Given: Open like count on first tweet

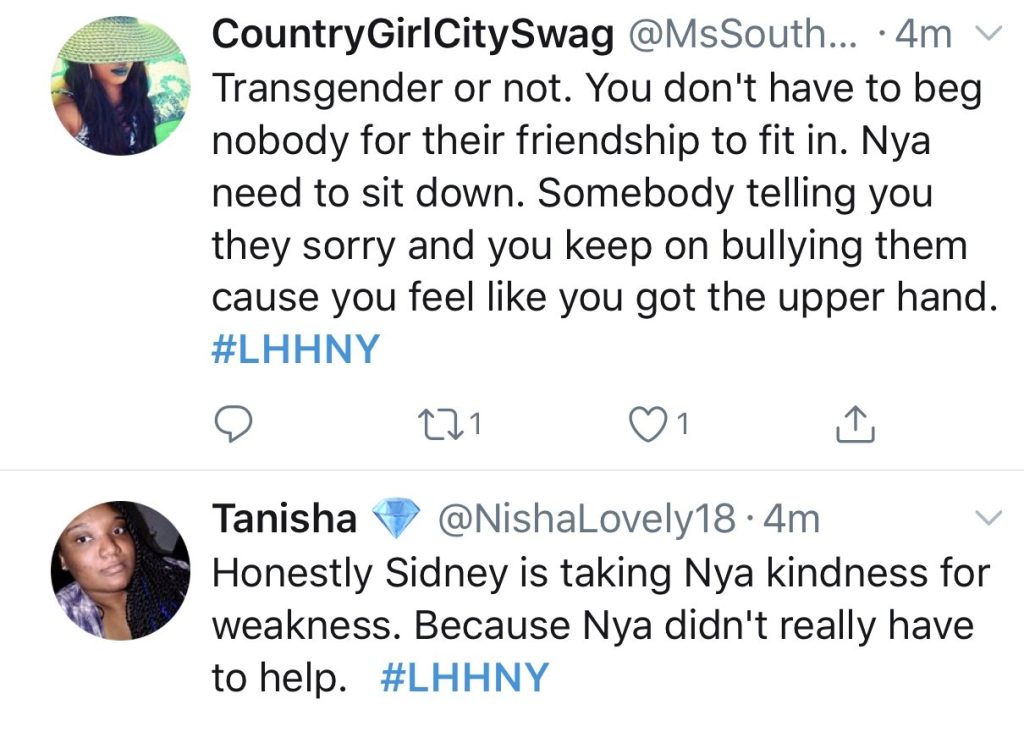Looking at the screenshot, I should 682,424.
